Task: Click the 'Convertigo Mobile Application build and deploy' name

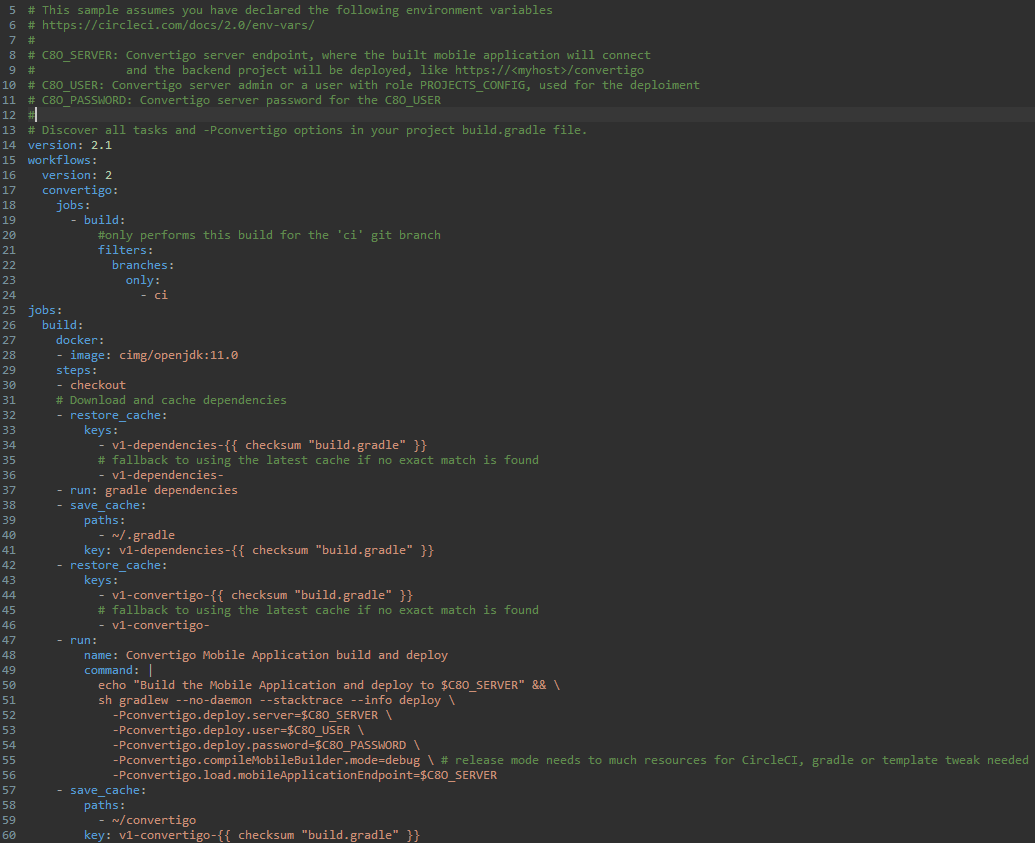Action: click(x=286, y=655)
